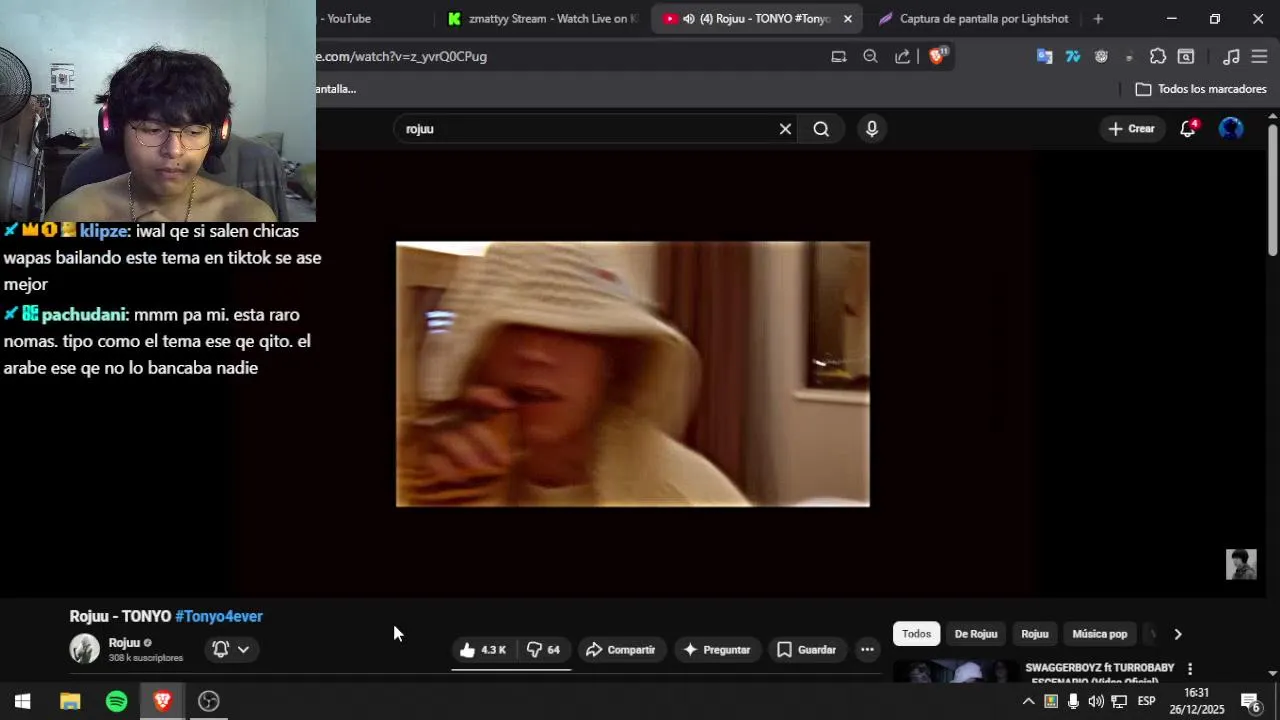Open the sidebar search panel icon

pyautogui.click(x=1186, y=57)
